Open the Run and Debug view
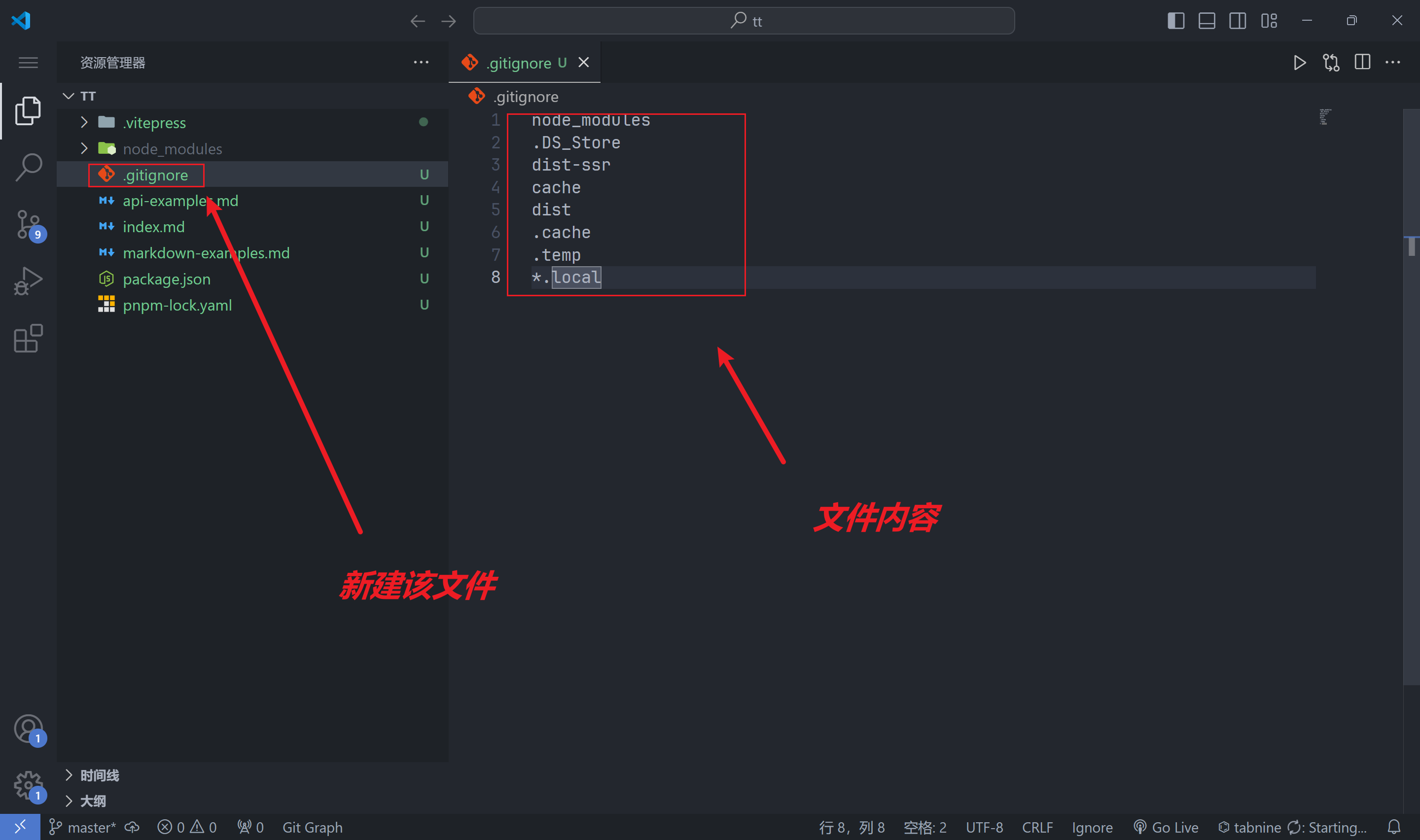The height and width of the screenshot is (840, 1420). coord(28,281)
